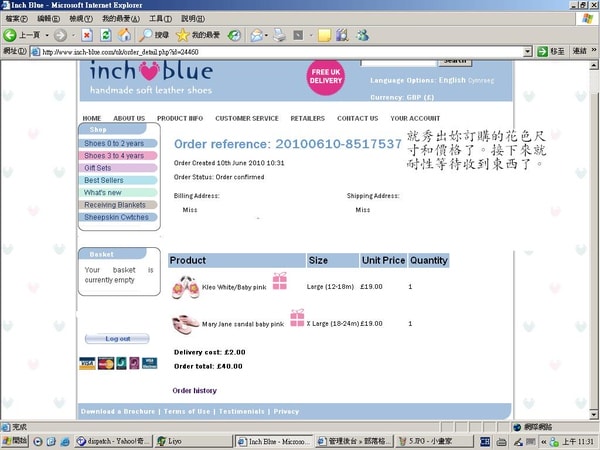Open the Order history link
This screenshot has width=600, height=450.
pyautogui.click(x=194, y=390)
